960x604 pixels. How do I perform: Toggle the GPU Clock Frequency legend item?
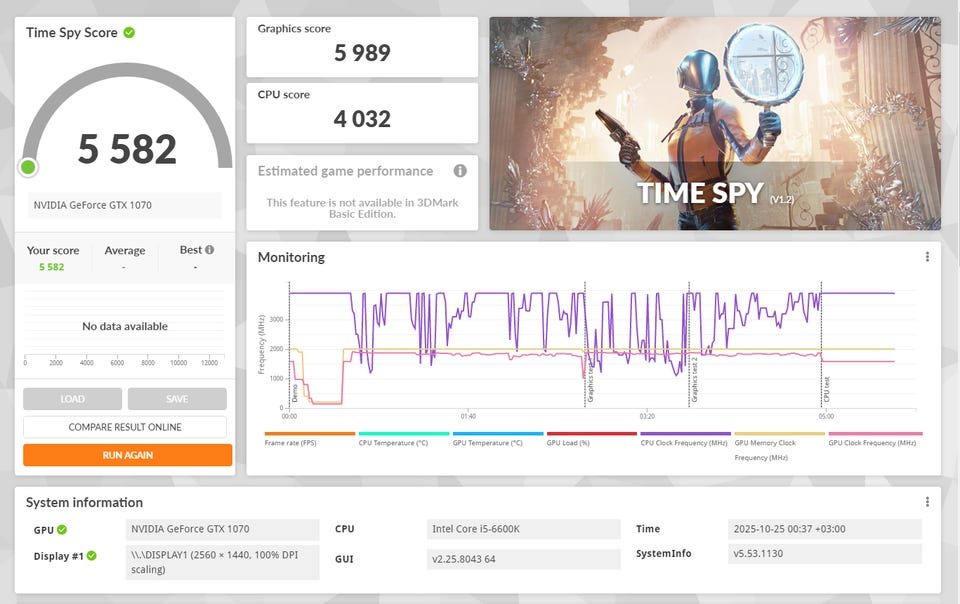[875, 439]
